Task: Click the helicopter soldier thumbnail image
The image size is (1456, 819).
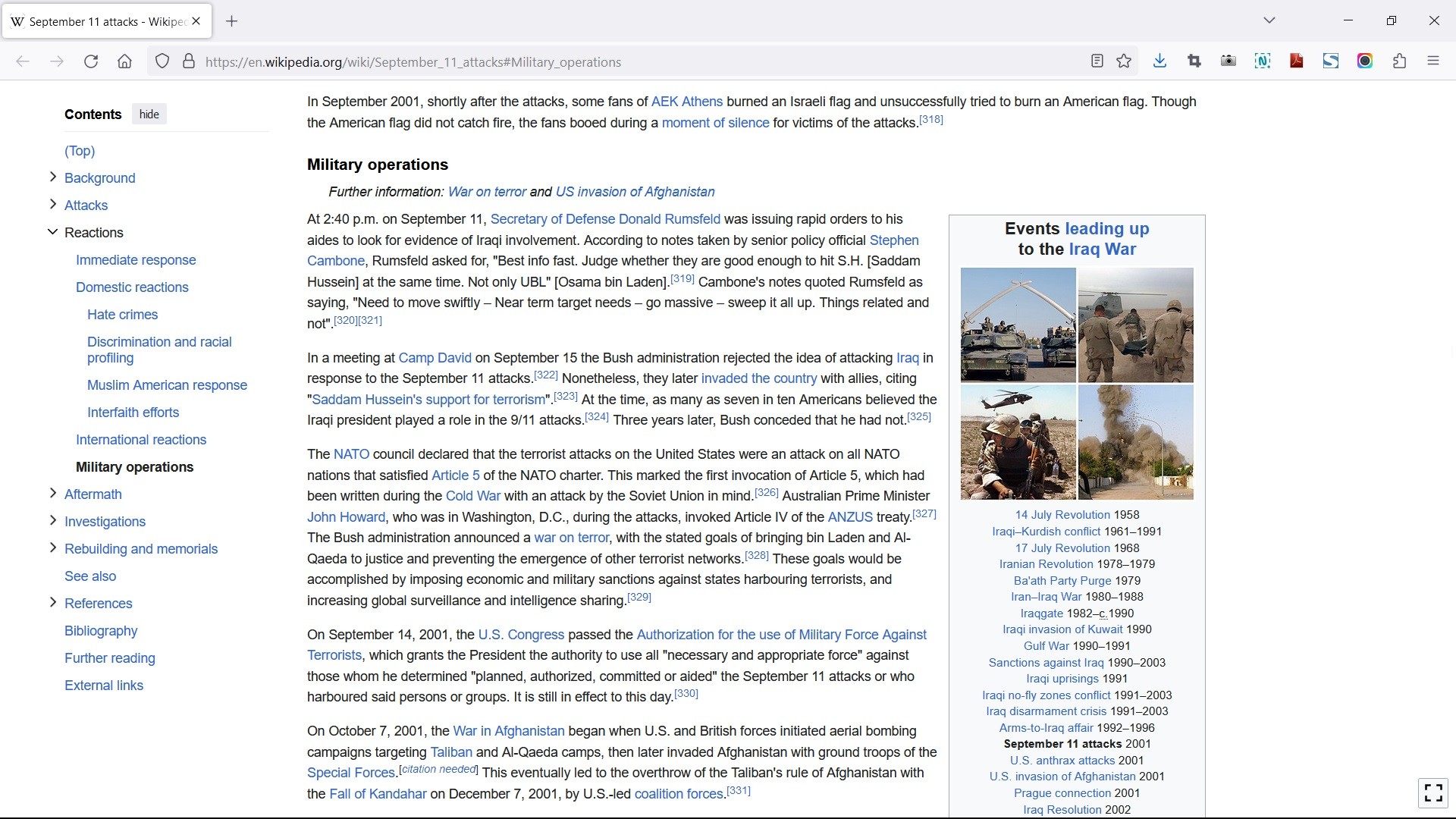Action: 1018,442
